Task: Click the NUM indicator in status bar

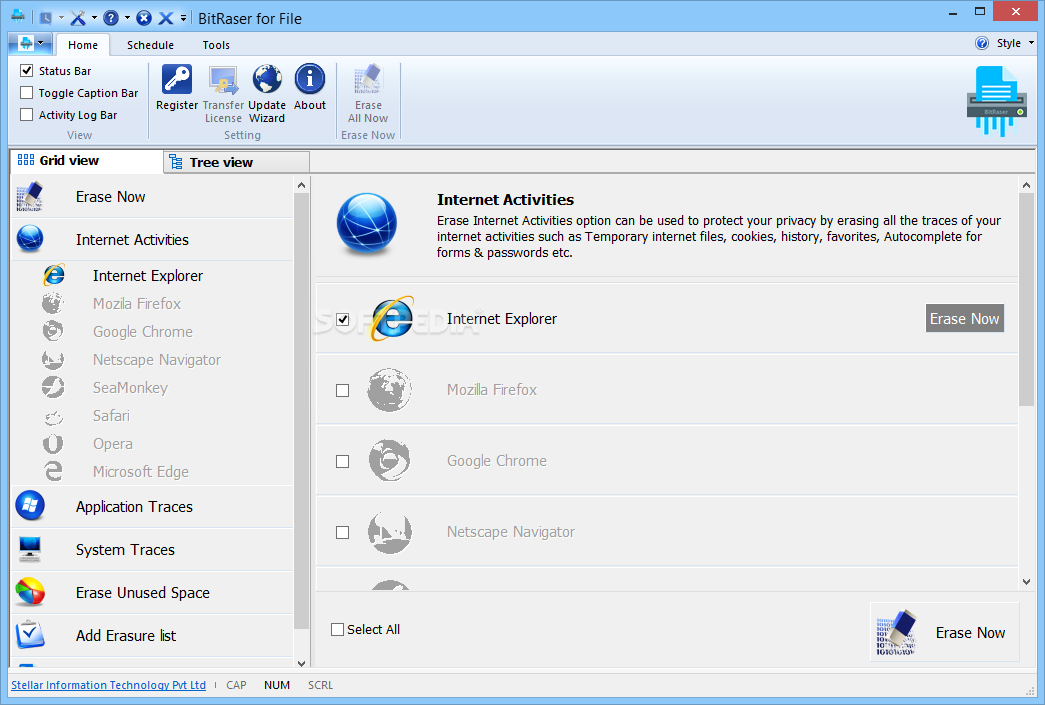Action: [x=277, y=685]
